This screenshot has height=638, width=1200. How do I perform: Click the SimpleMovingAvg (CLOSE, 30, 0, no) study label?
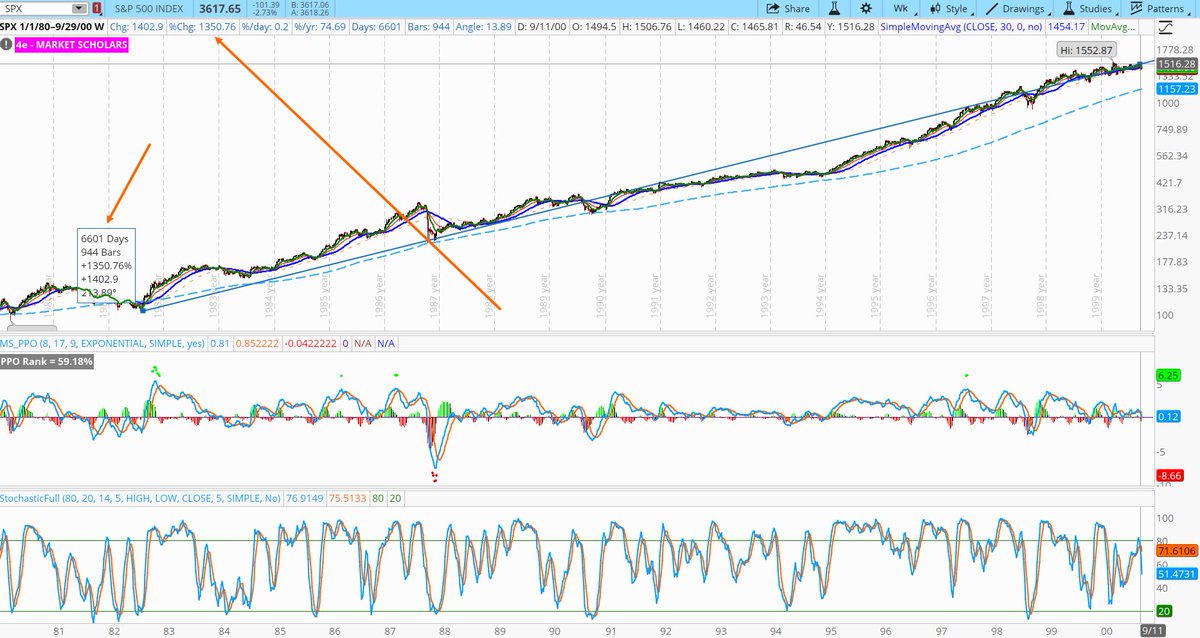[x=961, y=26]
